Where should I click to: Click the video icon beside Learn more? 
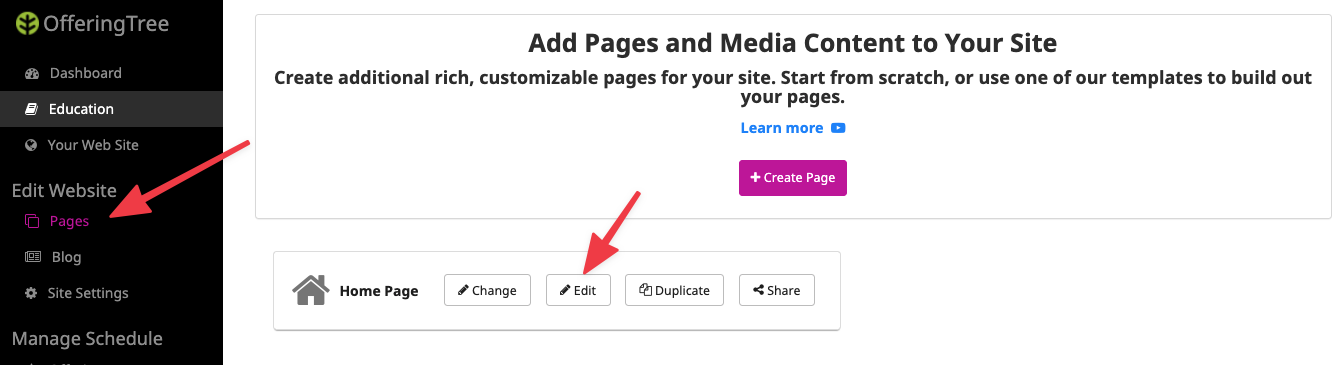point(839,128)
